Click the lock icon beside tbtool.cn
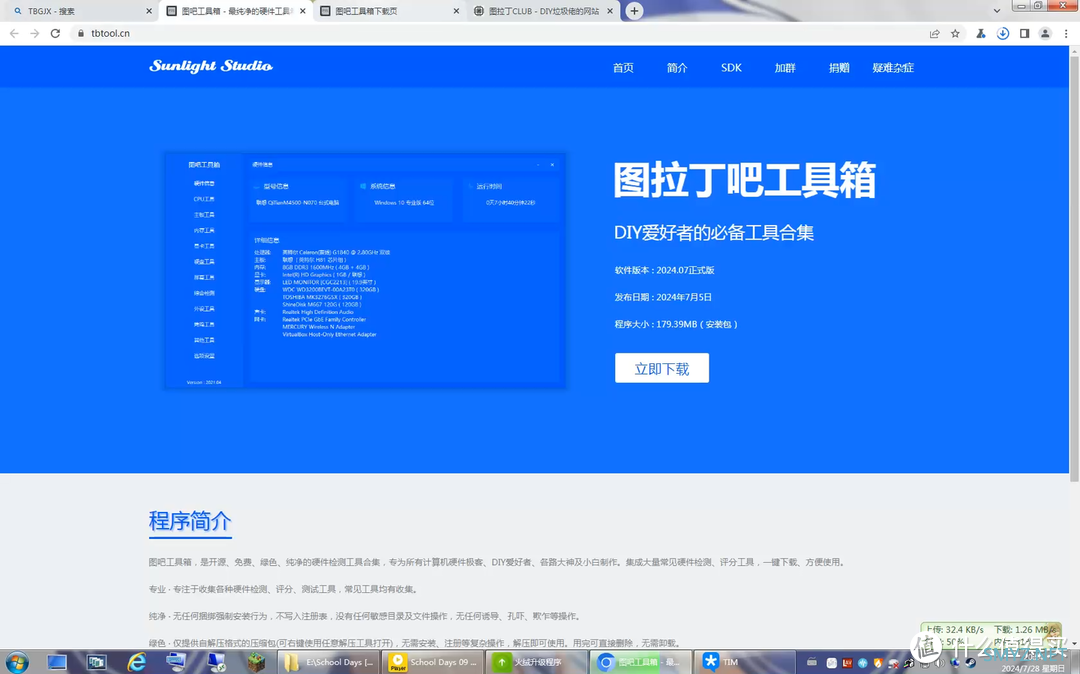1080x674 pixels. [81, 33]
